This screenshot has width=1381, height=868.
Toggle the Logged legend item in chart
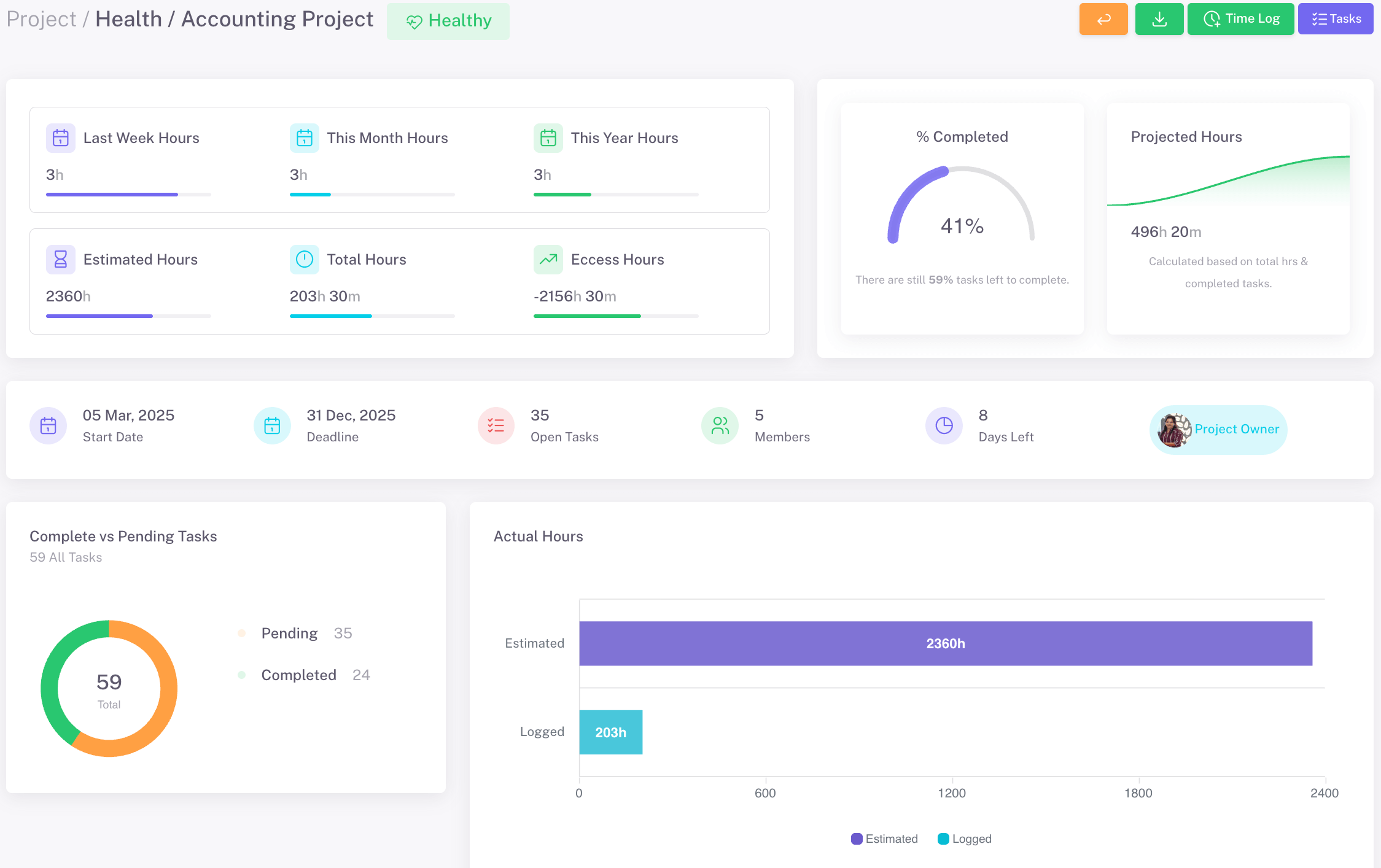tap(965, 839)
